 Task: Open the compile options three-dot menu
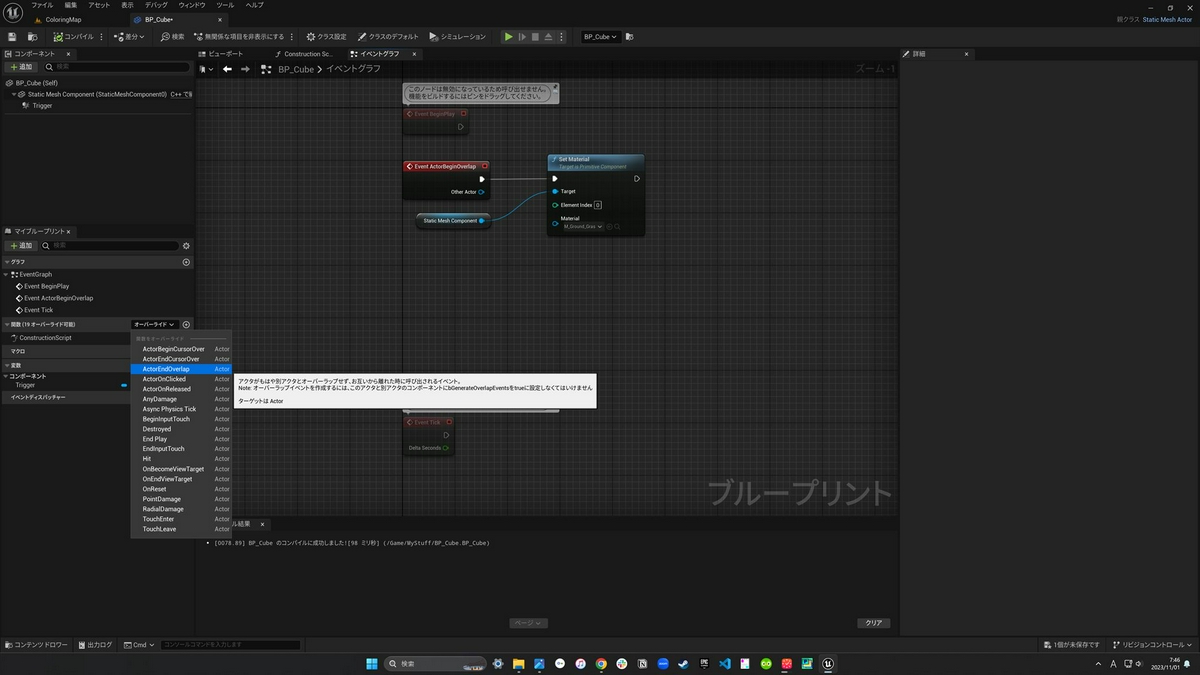[x=102, y=37]
